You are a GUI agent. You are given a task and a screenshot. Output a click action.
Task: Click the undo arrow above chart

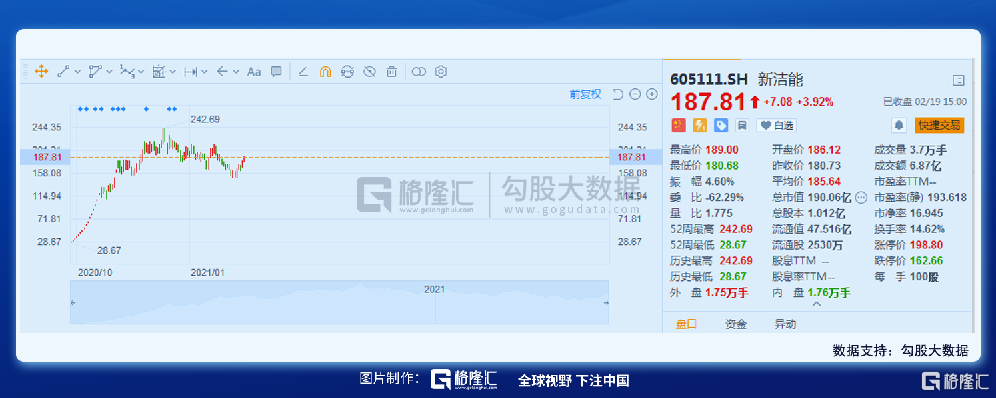click(617, 95)
